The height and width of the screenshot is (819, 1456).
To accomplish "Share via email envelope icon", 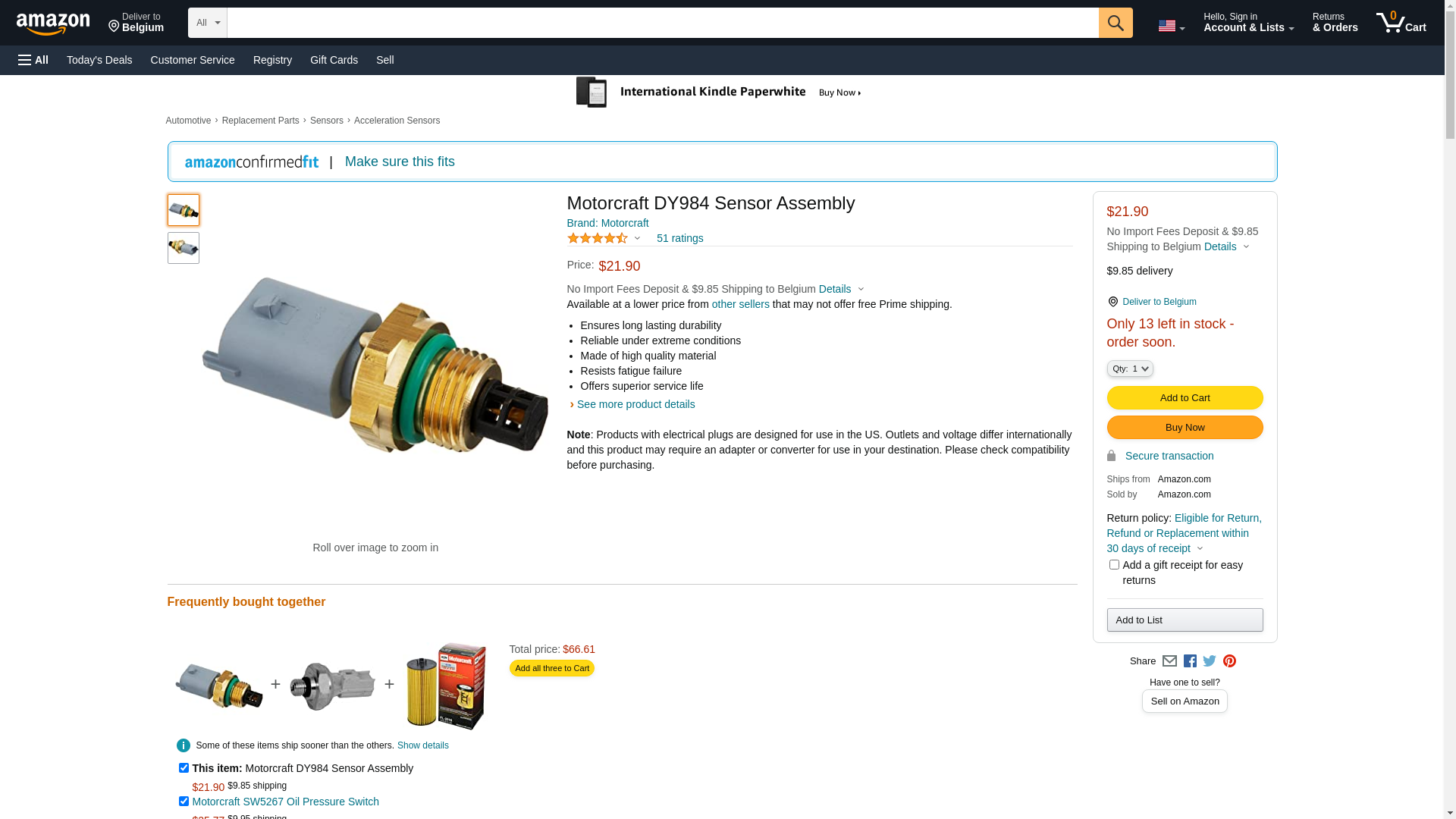I will point(1169,661).
